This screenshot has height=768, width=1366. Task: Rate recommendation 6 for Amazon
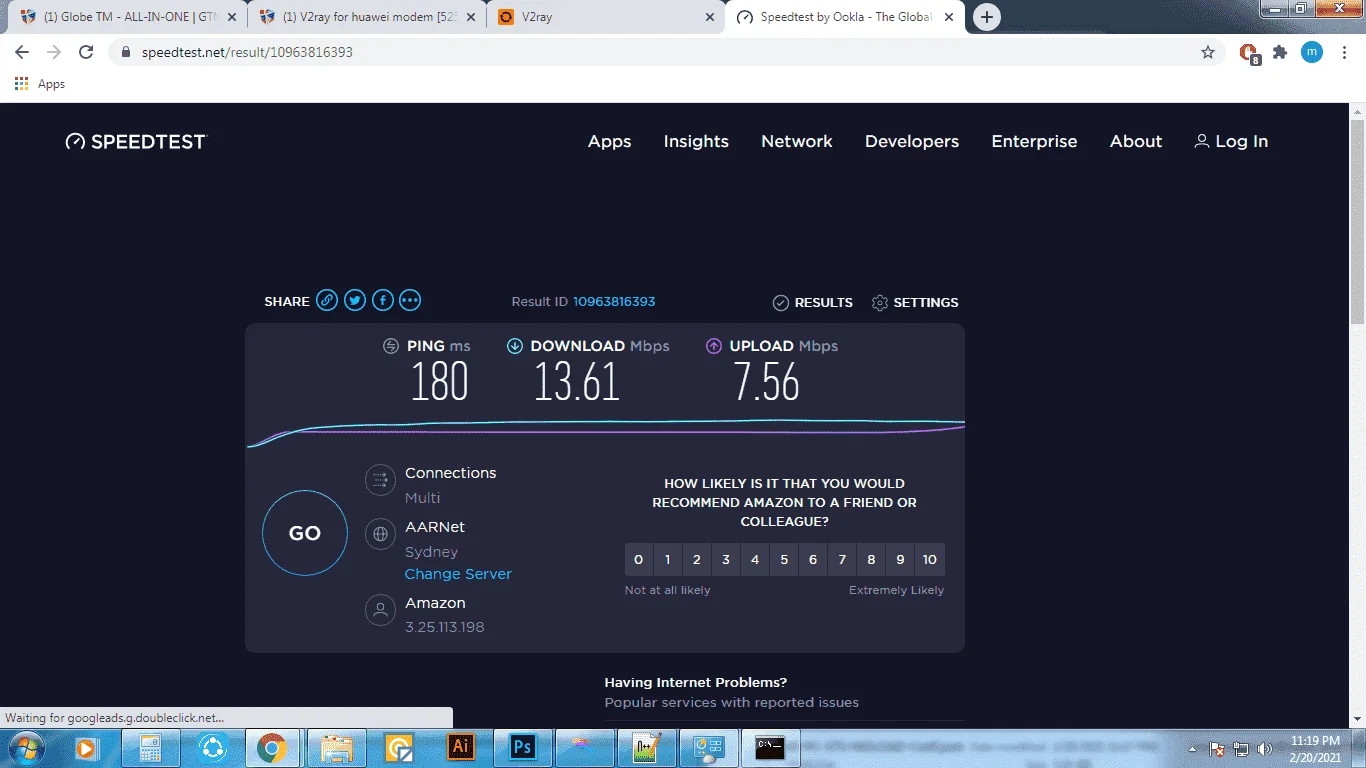tap(813, 560)
